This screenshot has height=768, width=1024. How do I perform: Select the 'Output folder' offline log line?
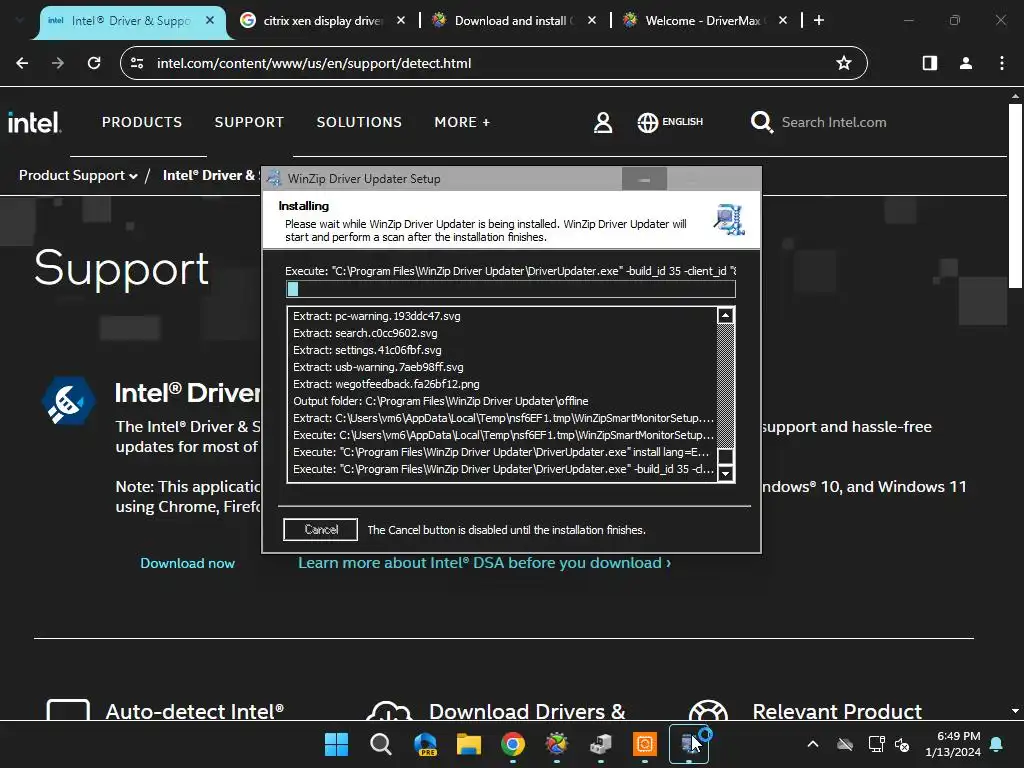441,401
